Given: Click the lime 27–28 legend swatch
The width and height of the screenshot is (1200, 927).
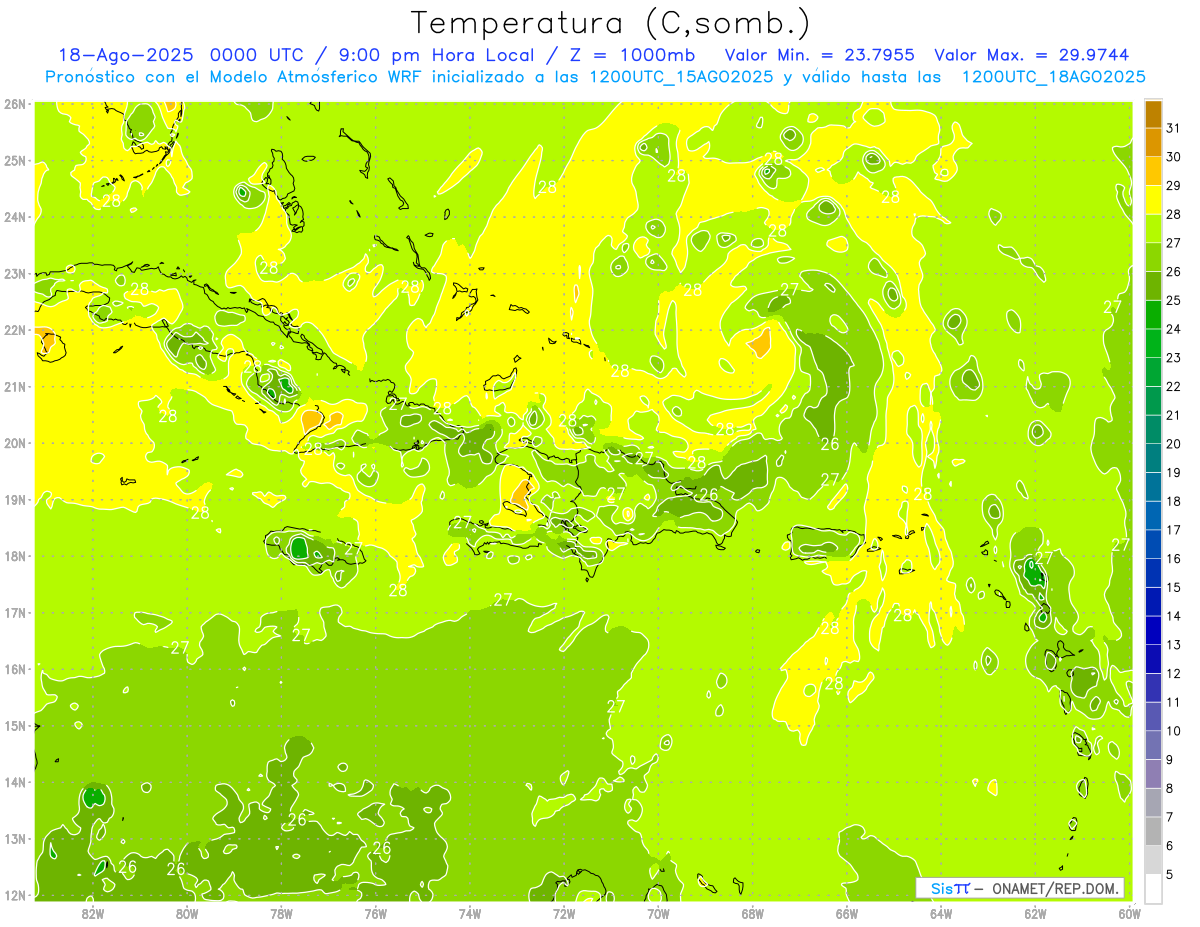Looking at the screenshot, I should 1153,229.
